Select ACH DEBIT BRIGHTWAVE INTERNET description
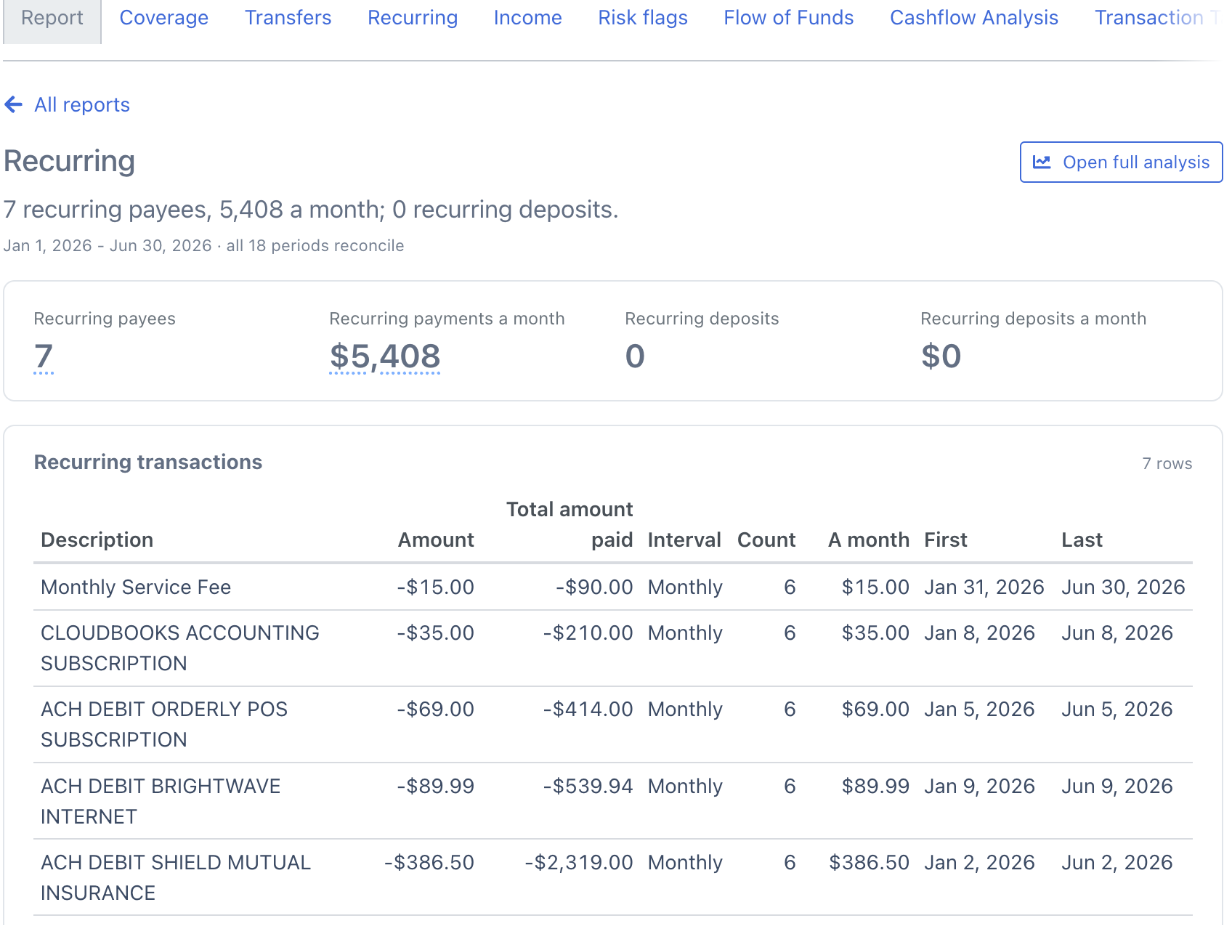1232x925 pixels. coord(161,801)
